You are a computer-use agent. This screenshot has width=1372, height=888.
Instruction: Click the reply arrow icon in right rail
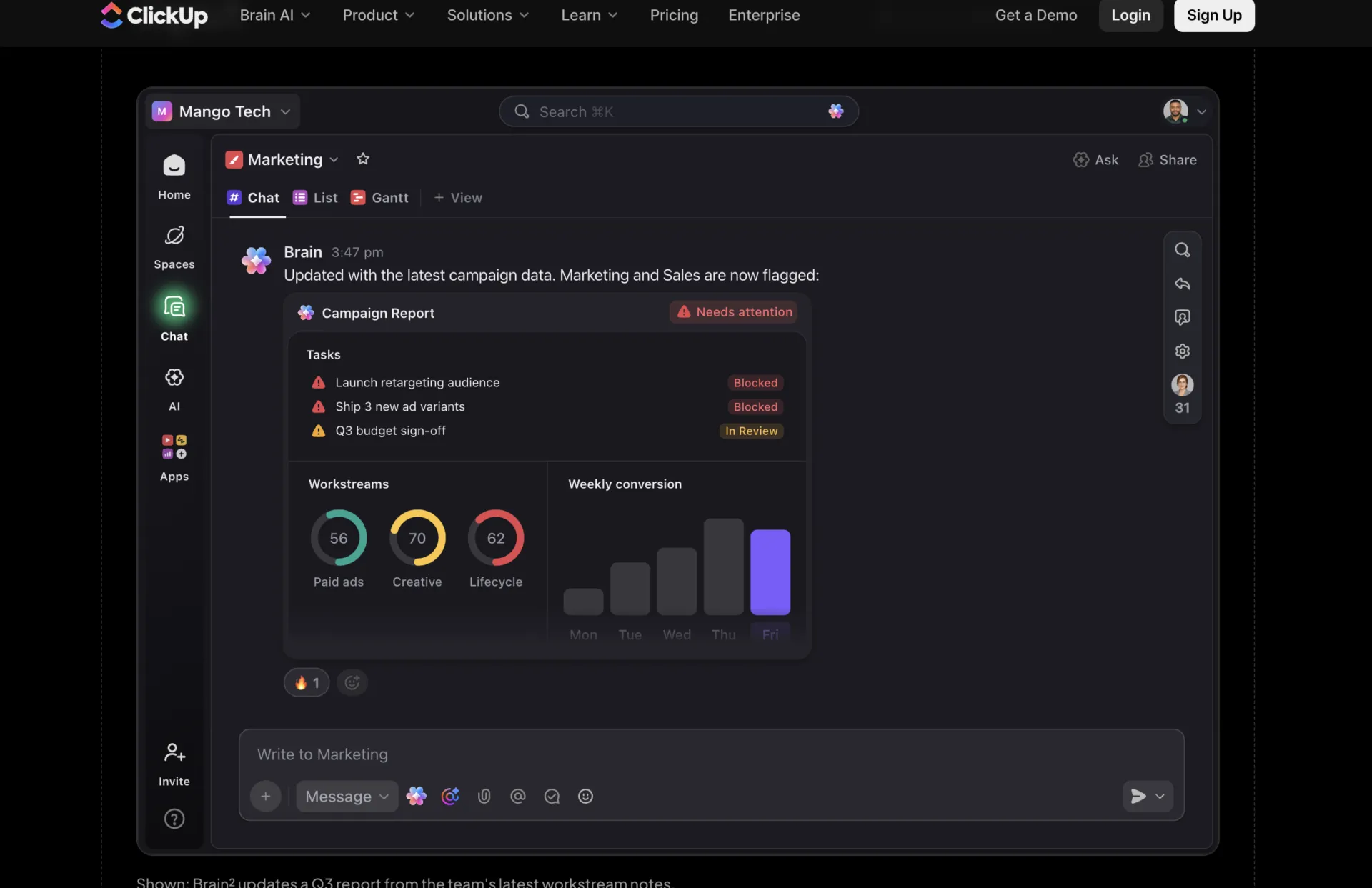[x=1183, y=284]
